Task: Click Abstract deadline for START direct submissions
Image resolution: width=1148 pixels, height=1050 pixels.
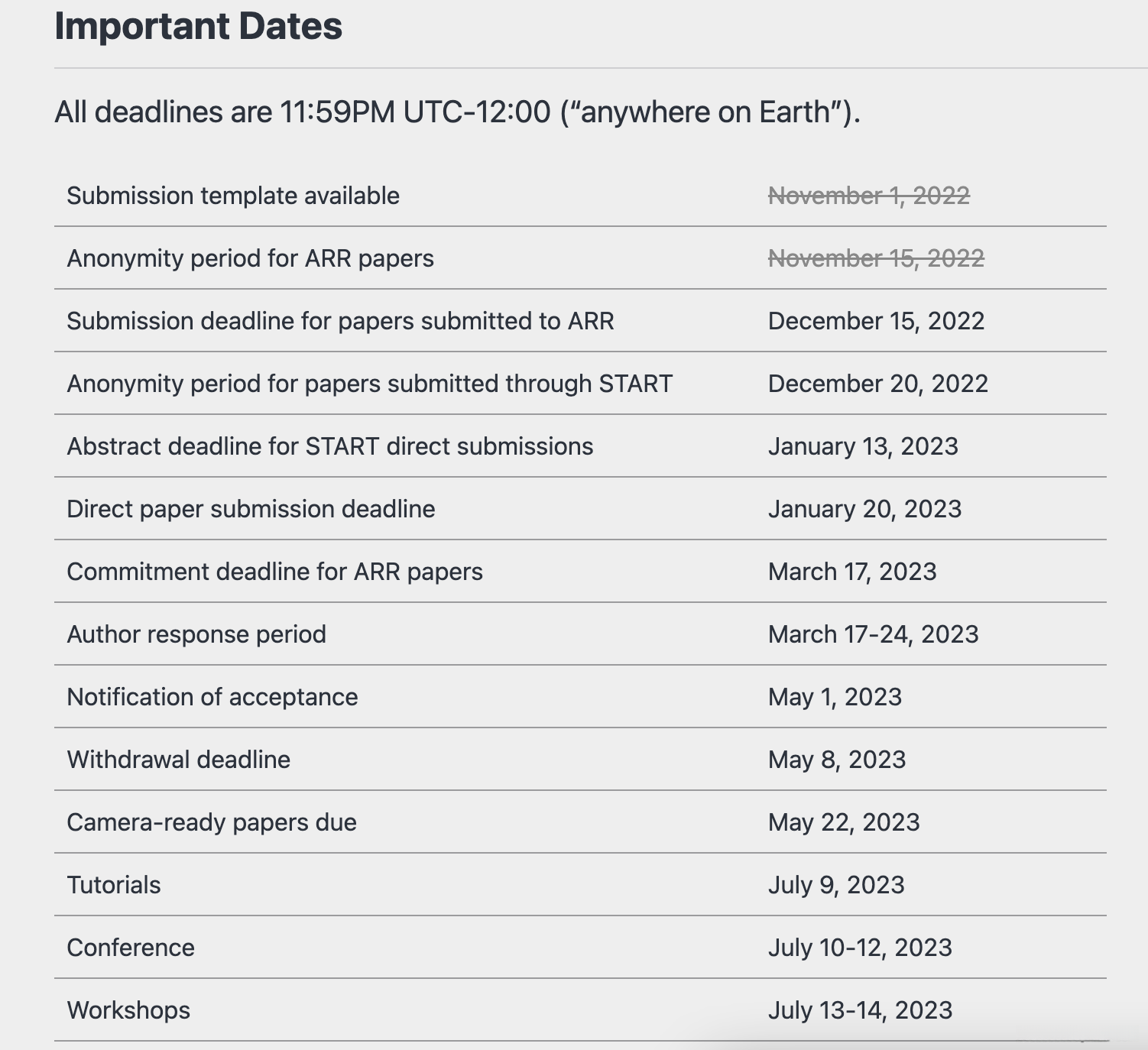Action: (x=329, y=447)
